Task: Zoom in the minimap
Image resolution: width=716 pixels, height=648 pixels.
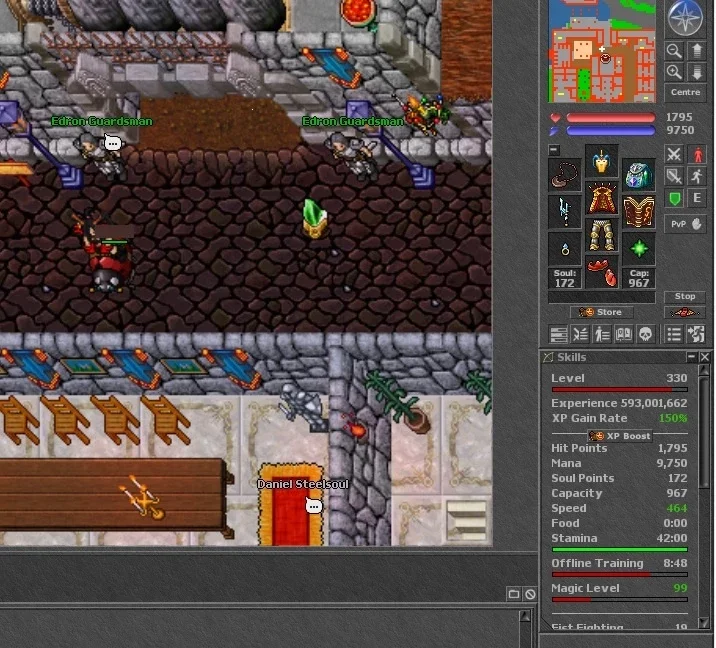Action: (674, 72)
